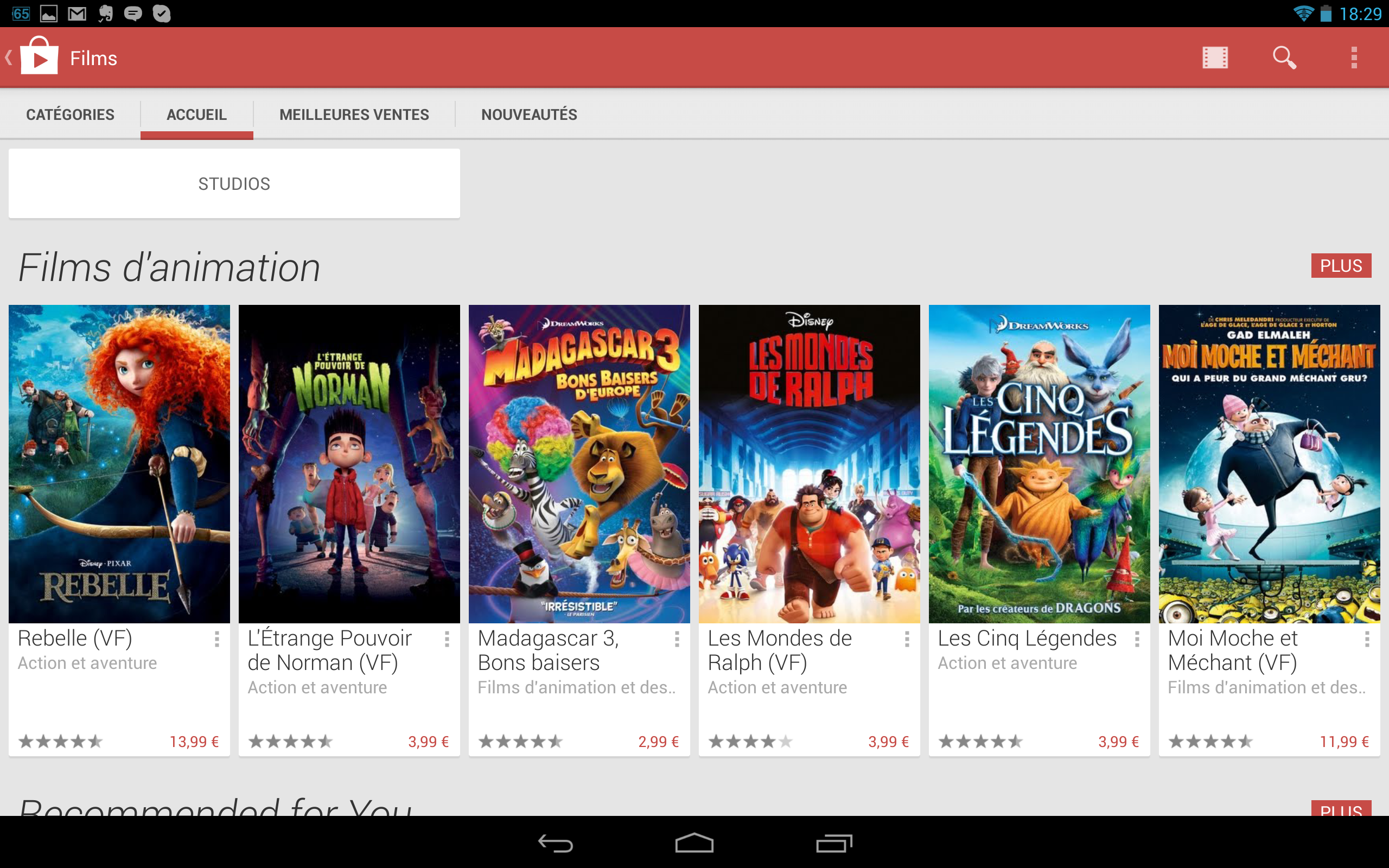Switch to MEILLEURES VENTES tab
This screenshot has height=868, width=1389.
(x=354, y=114)
